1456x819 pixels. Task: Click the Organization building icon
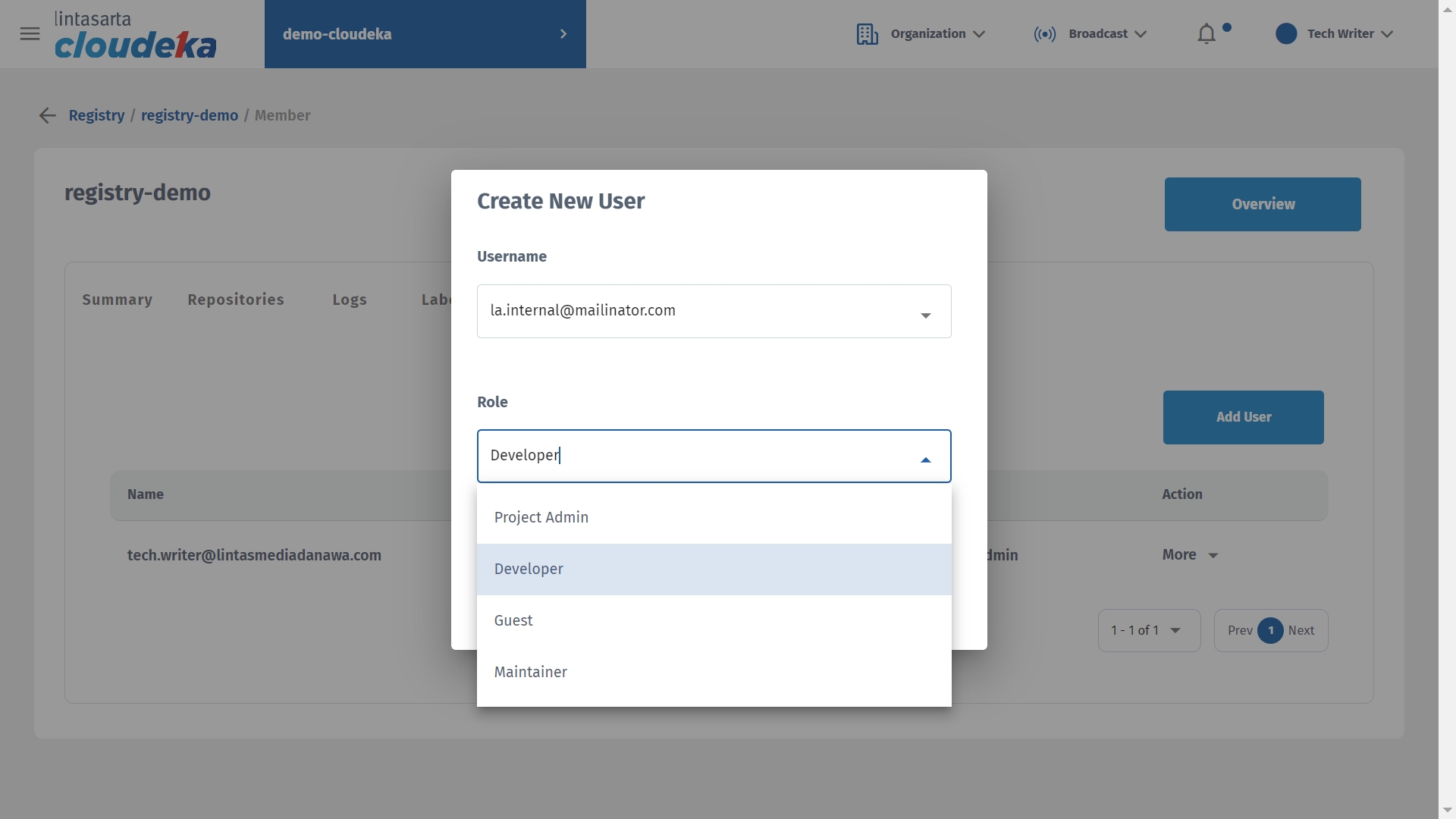[x=867, y=34]
